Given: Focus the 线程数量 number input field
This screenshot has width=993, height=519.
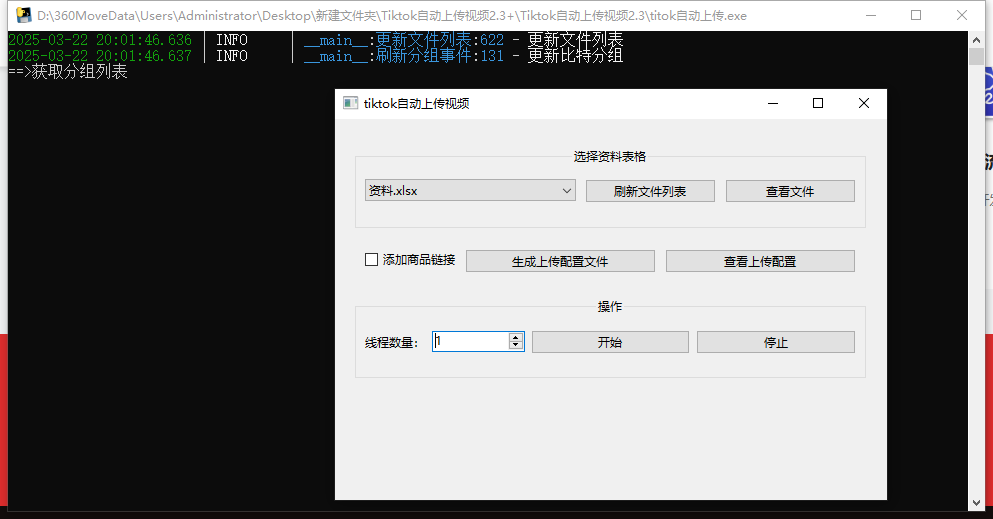Looking at the screenshot, I should point(470,342).
